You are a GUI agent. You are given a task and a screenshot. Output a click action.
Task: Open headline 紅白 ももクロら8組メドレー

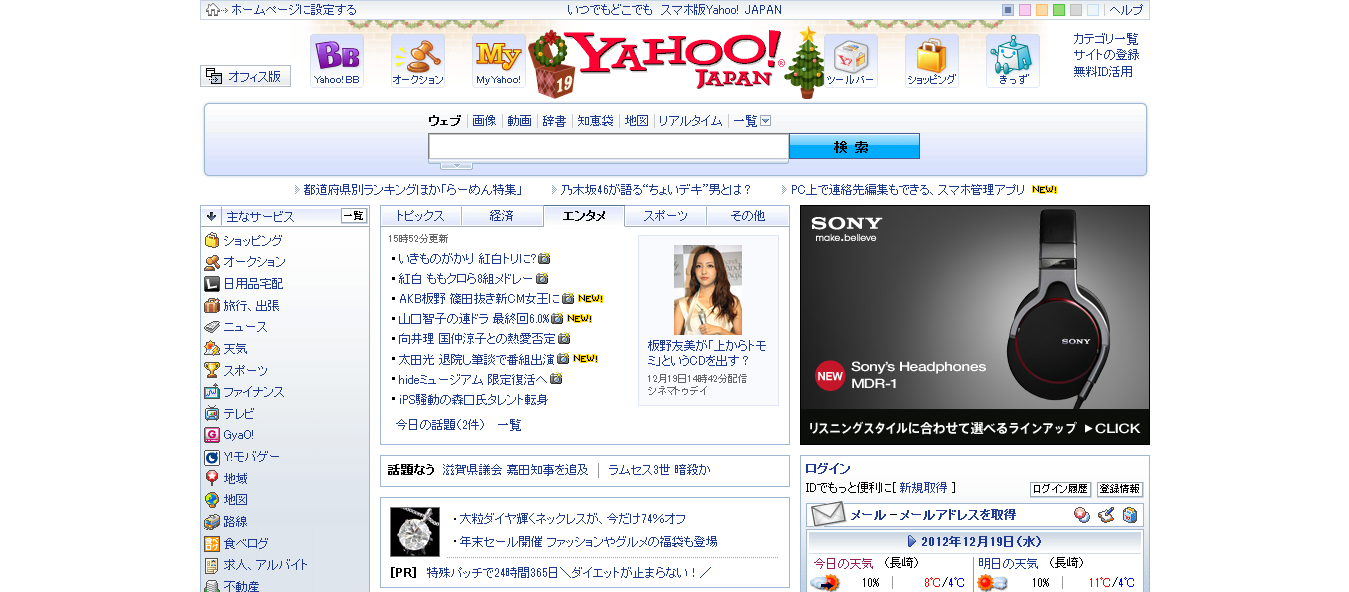[465, 279]
